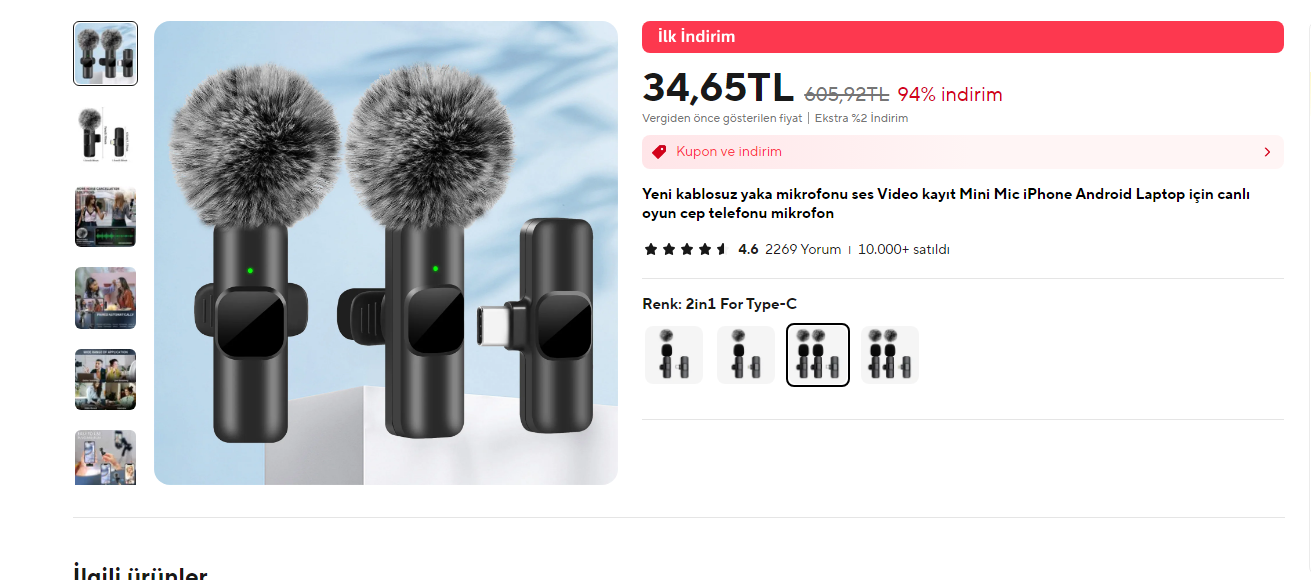
Task: Click the main product image of microphones
Action: pos(386,253)
